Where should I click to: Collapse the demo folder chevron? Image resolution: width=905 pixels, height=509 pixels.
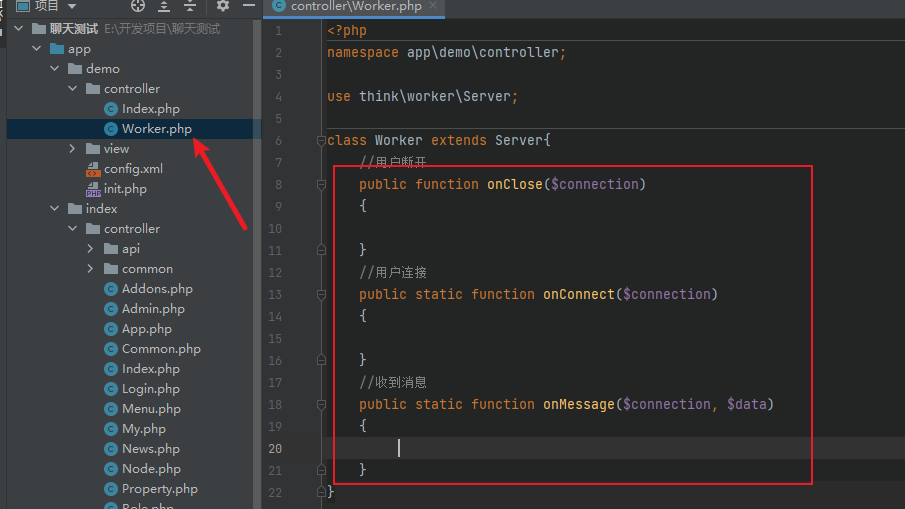[x=55, y=69]
